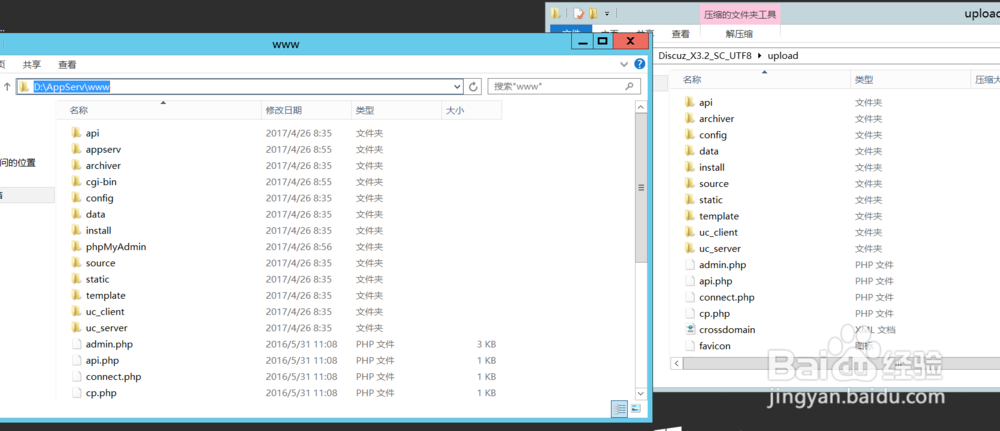The width and height of the screenshot is (1000, 431).
Task: Sort by 类型 column in upload window
Action: pos(910,80)
